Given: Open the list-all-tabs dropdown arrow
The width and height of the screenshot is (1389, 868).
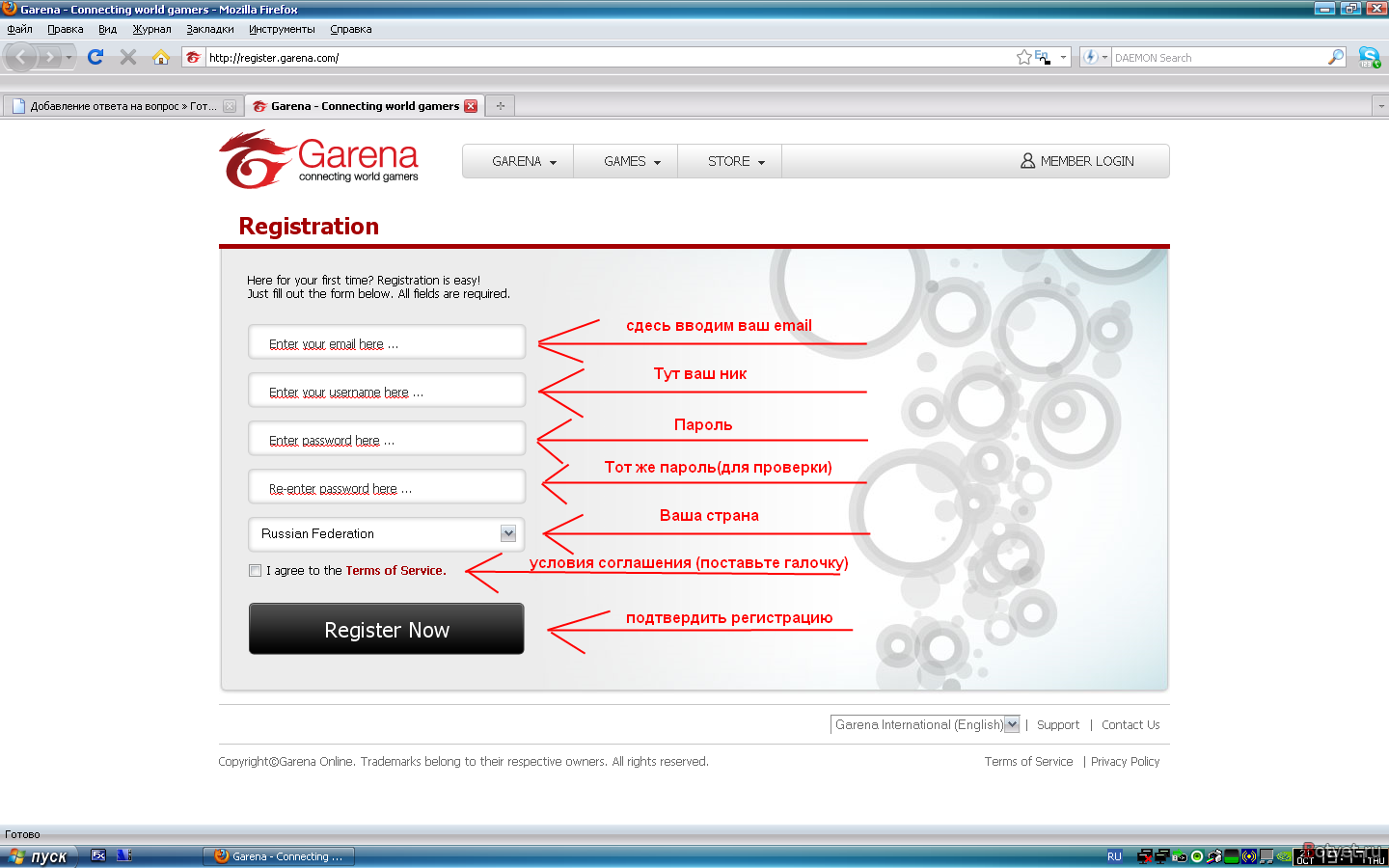Looking at the screenshot, I should pos(1380,106).
